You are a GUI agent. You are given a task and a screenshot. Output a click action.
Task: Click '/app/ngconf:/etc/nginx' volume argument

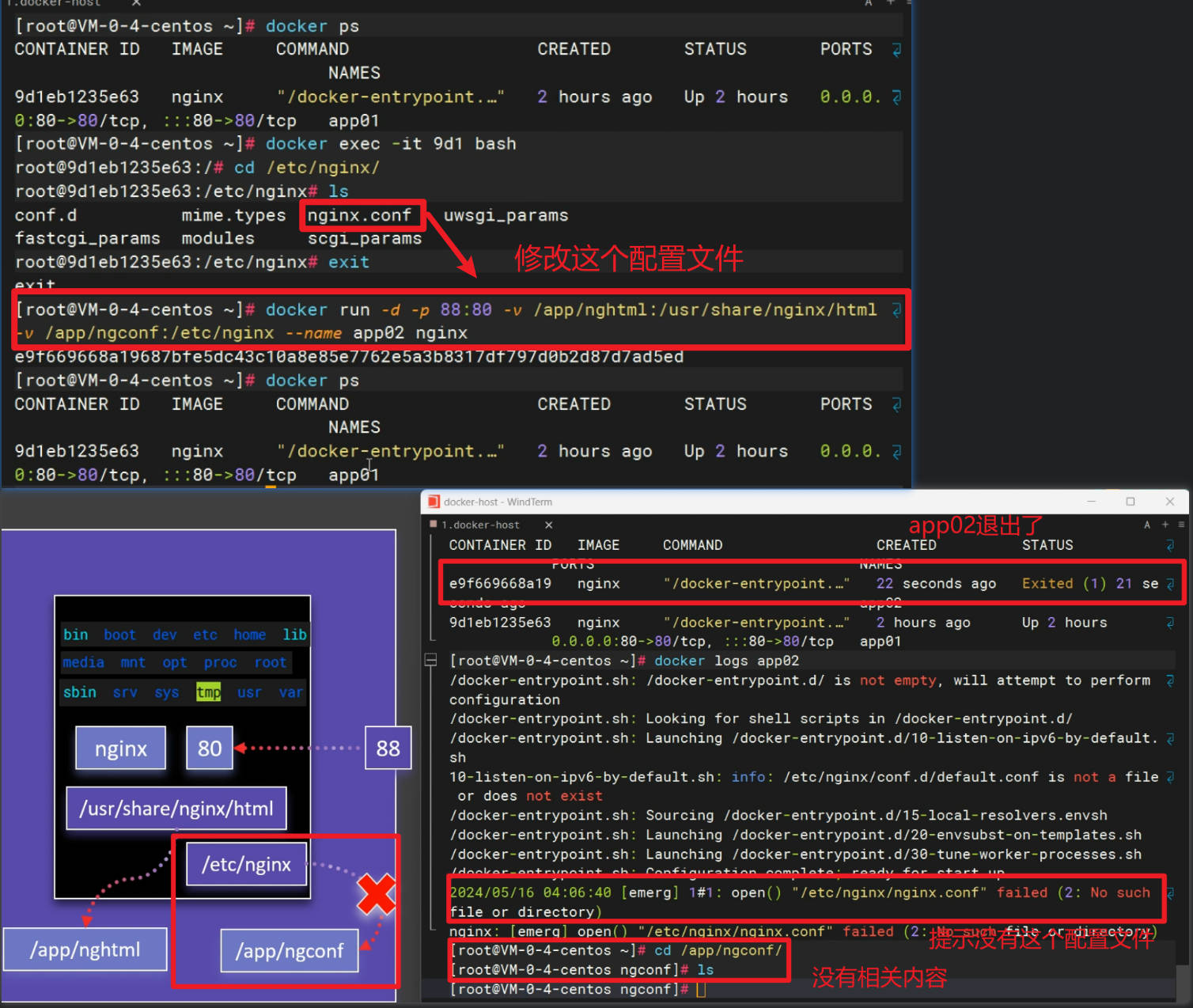(160, 333)
